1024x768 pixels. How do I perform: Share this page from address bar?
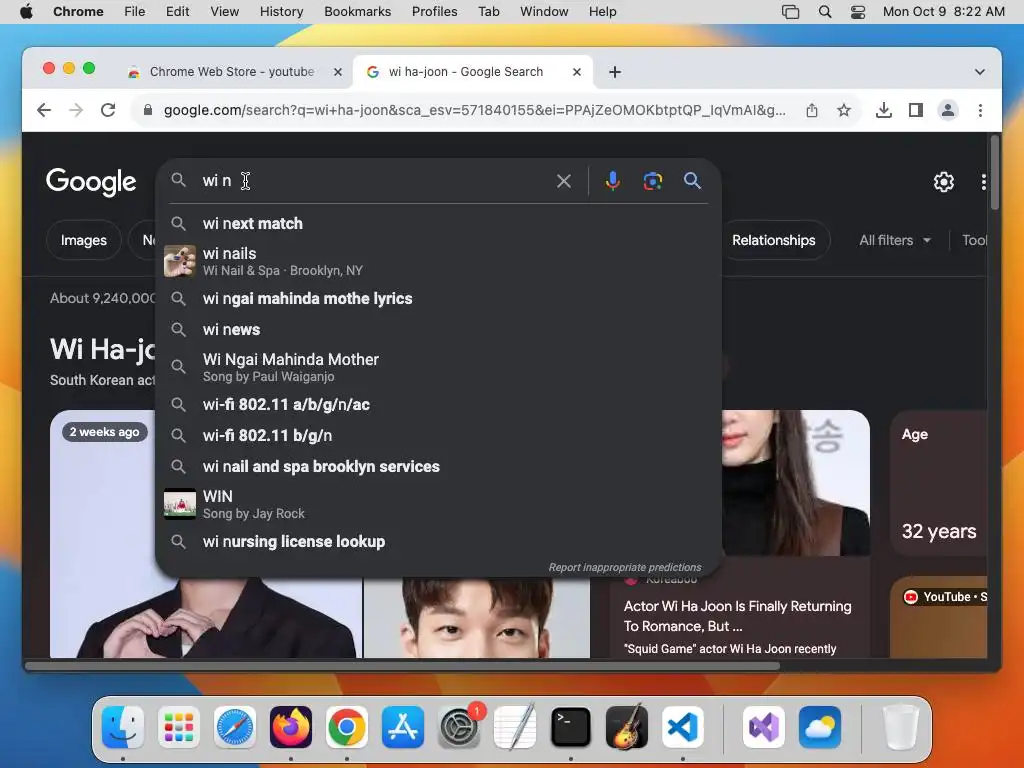(x=812, y=110)
